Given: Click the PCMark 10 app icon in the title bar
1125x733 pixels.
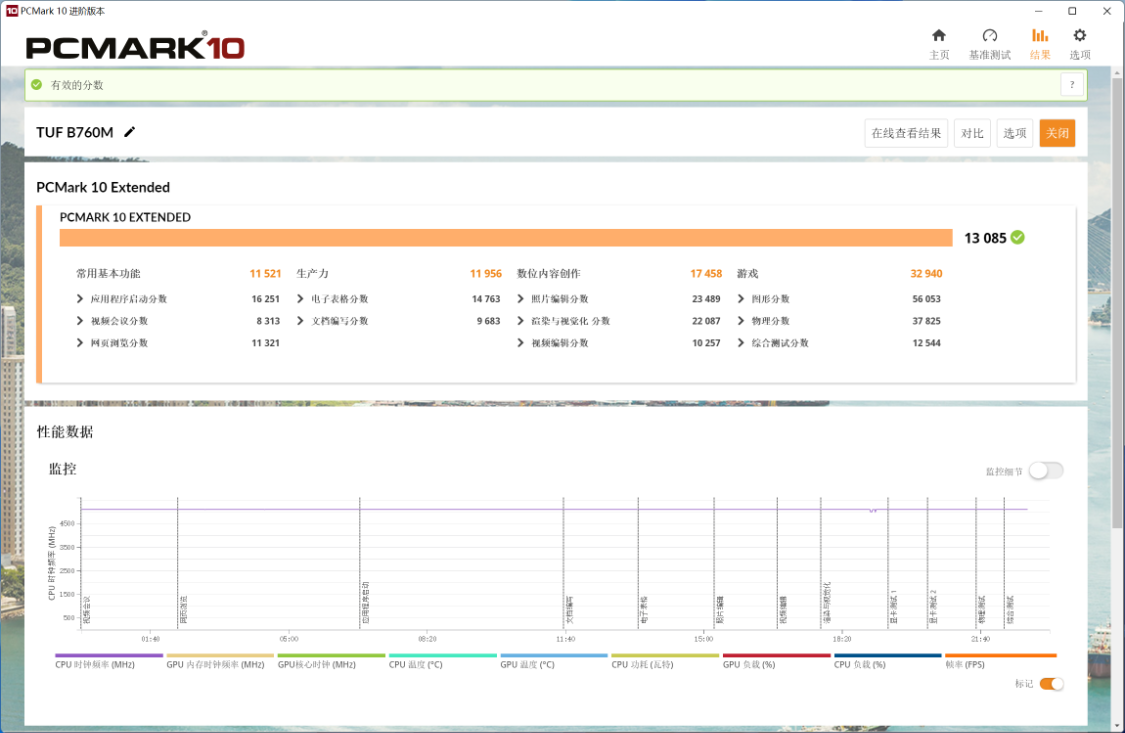Looking at the screenshot, I should 11,11.
